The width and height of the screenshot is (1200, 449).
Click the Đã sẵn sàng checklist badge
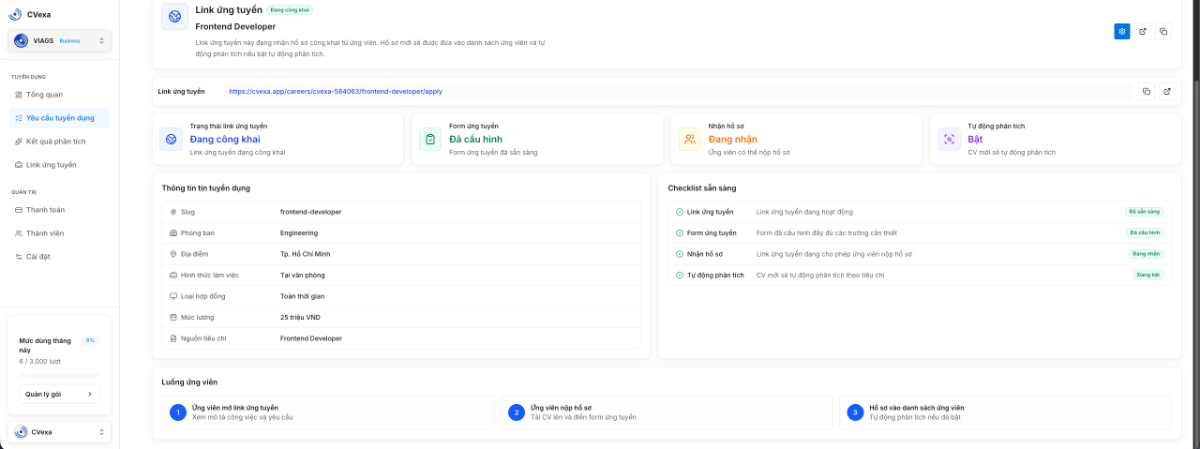pyautogui.click(x=1144, y=212)
